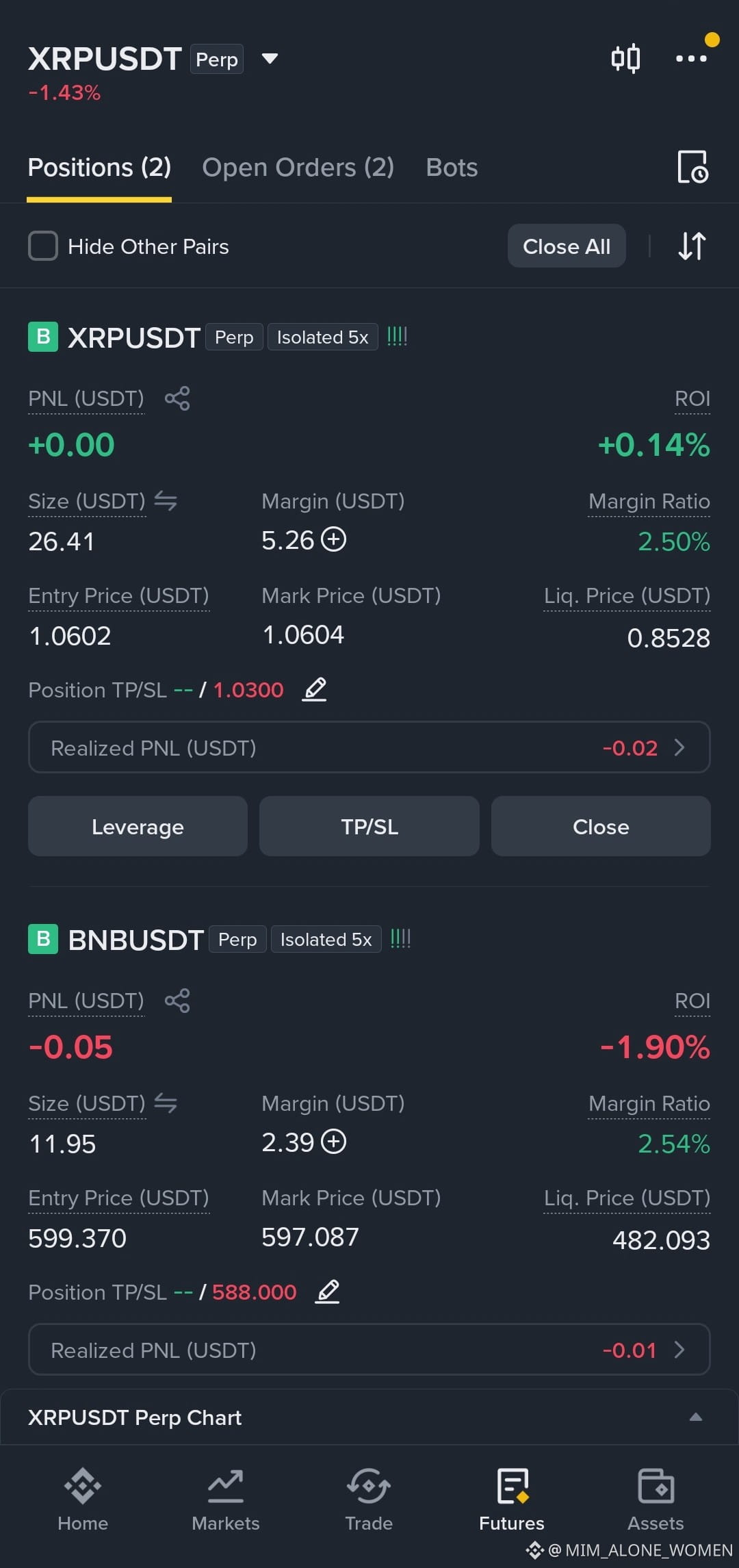Add margin to BNBUSDT position
This screenshot has height=1568, width=739.
[x=334, y=1142]
